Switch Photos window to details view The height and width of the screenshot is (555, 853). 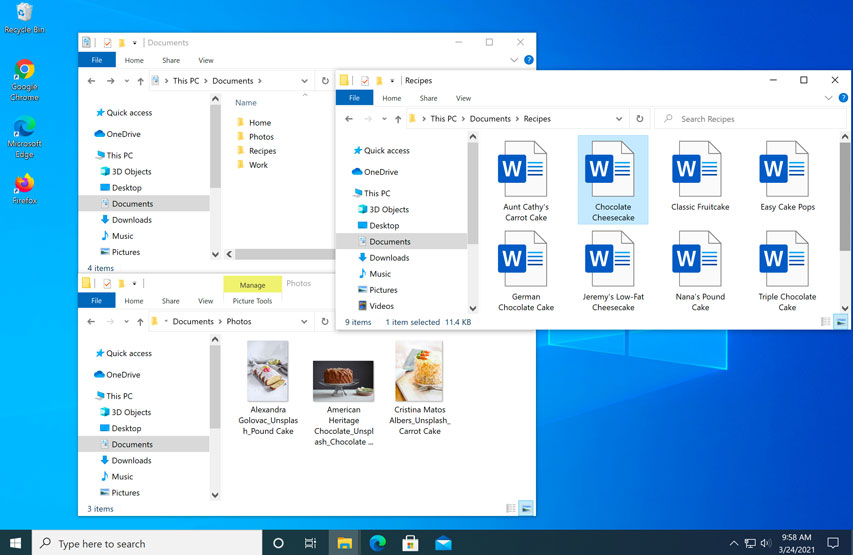click(511, 508)
